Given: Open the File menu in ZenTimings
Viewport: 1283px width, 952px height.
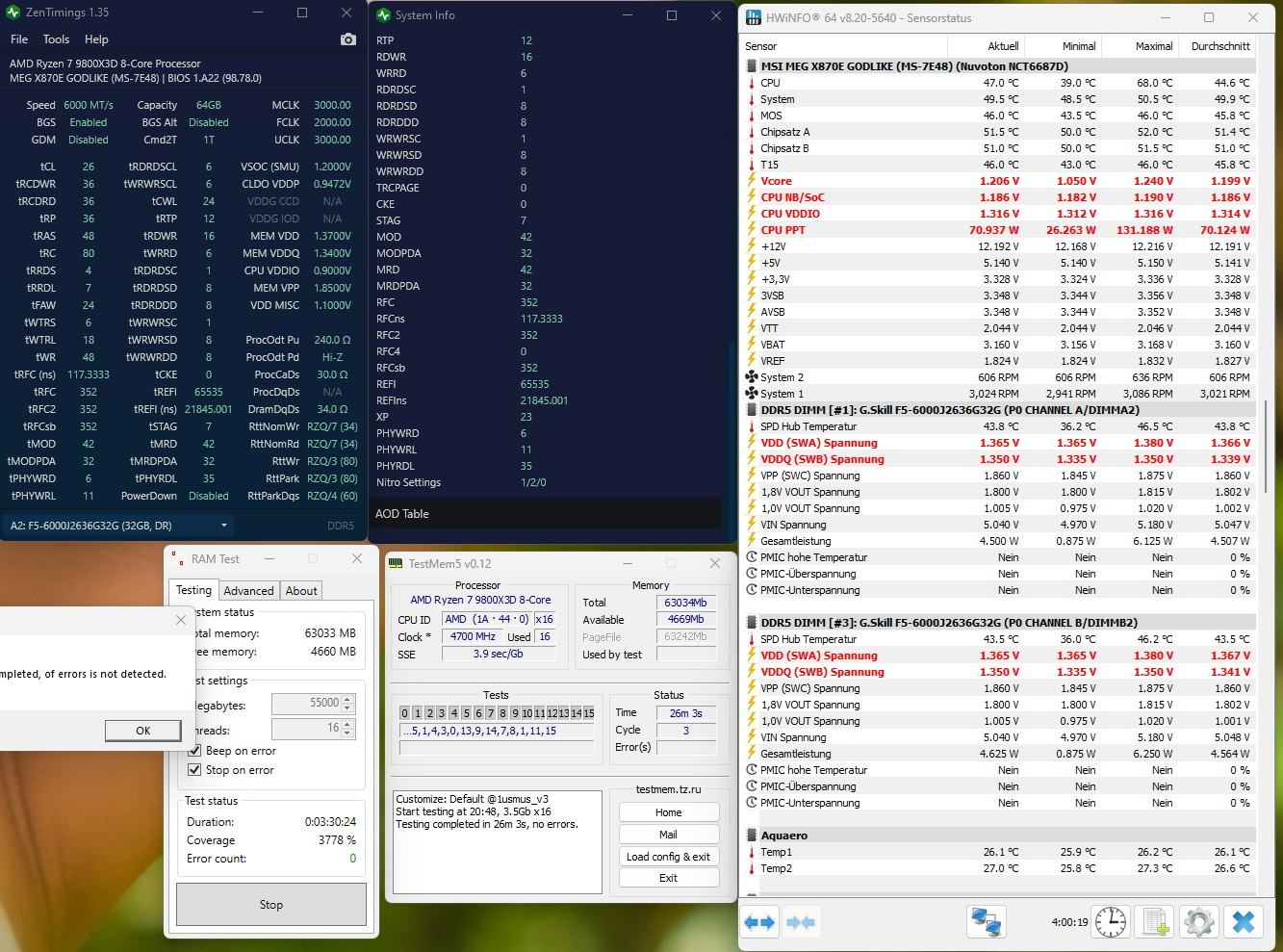Looking at the screenshot, I should tap(19, 39).
